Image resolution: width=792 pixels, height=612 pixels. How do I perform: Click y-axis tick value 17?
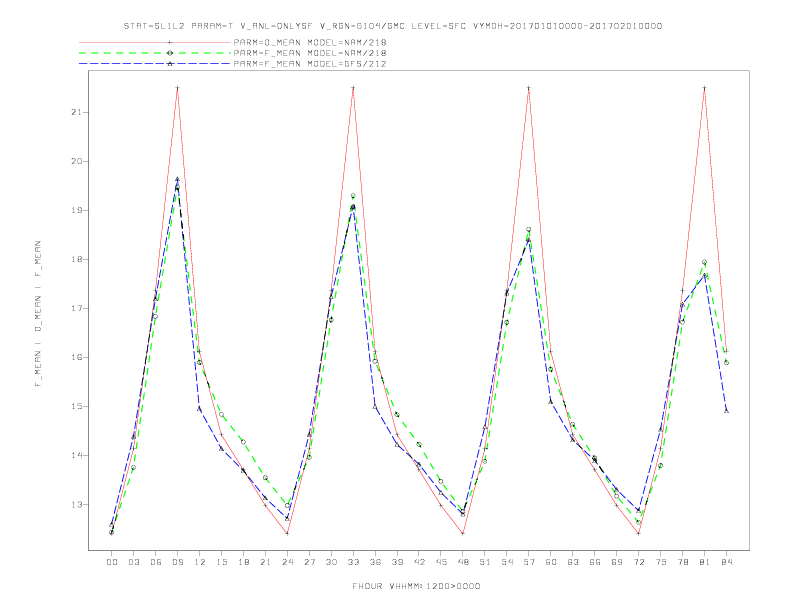76,308
